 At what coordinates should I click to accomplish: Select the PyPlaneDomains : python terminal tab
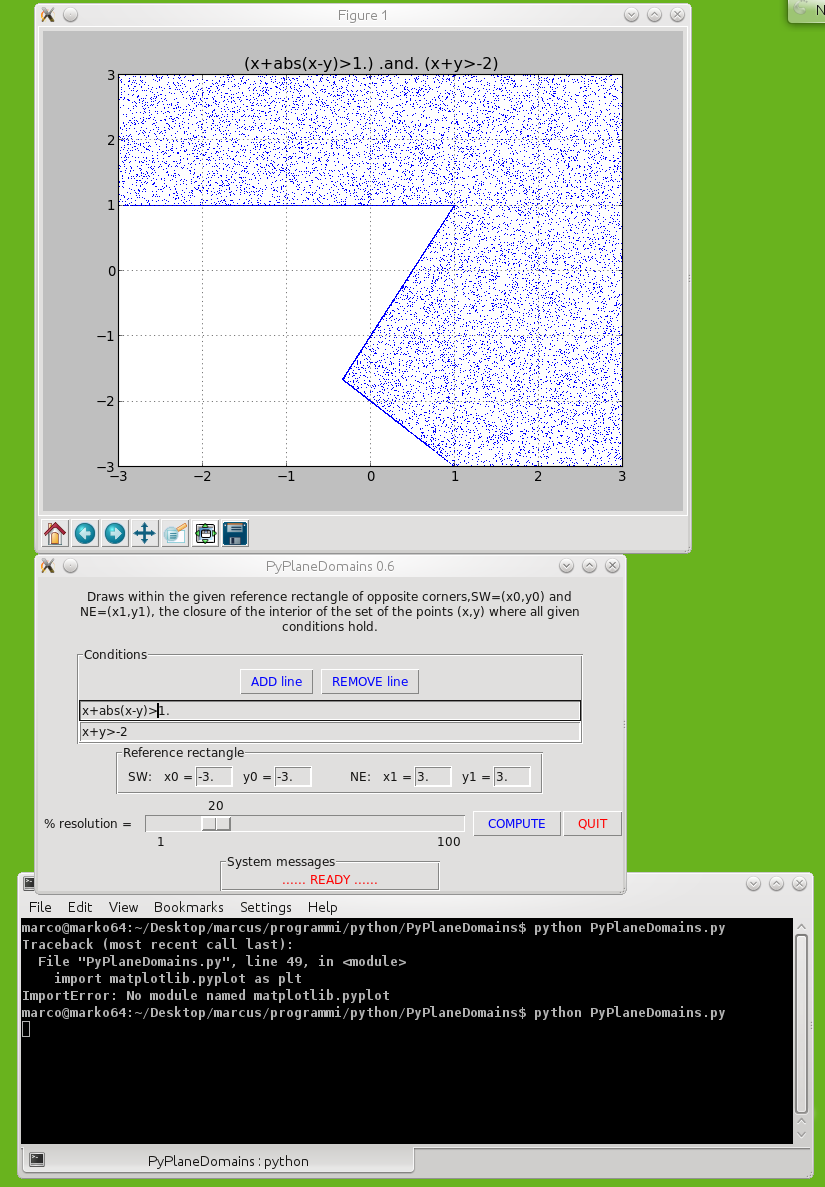219,1161
